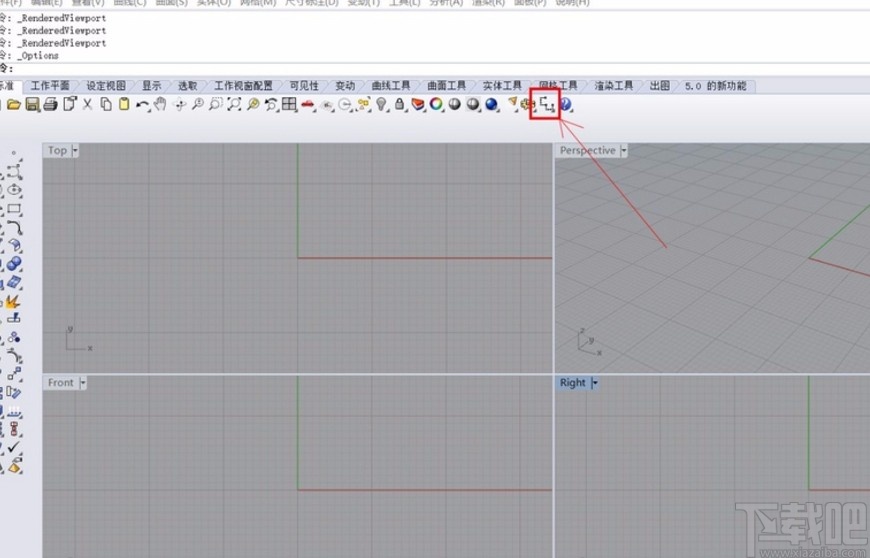
Task: Select the Pan hand tool
Action: [160, 104]
